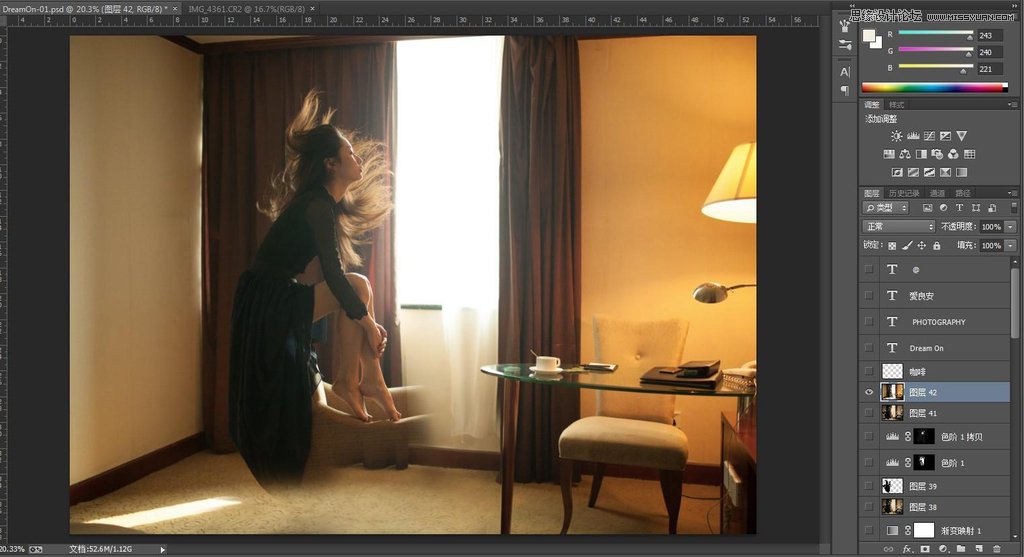
Task: Switch to the IMG_4361.CR2 document tab
Action: click(246, 9)
